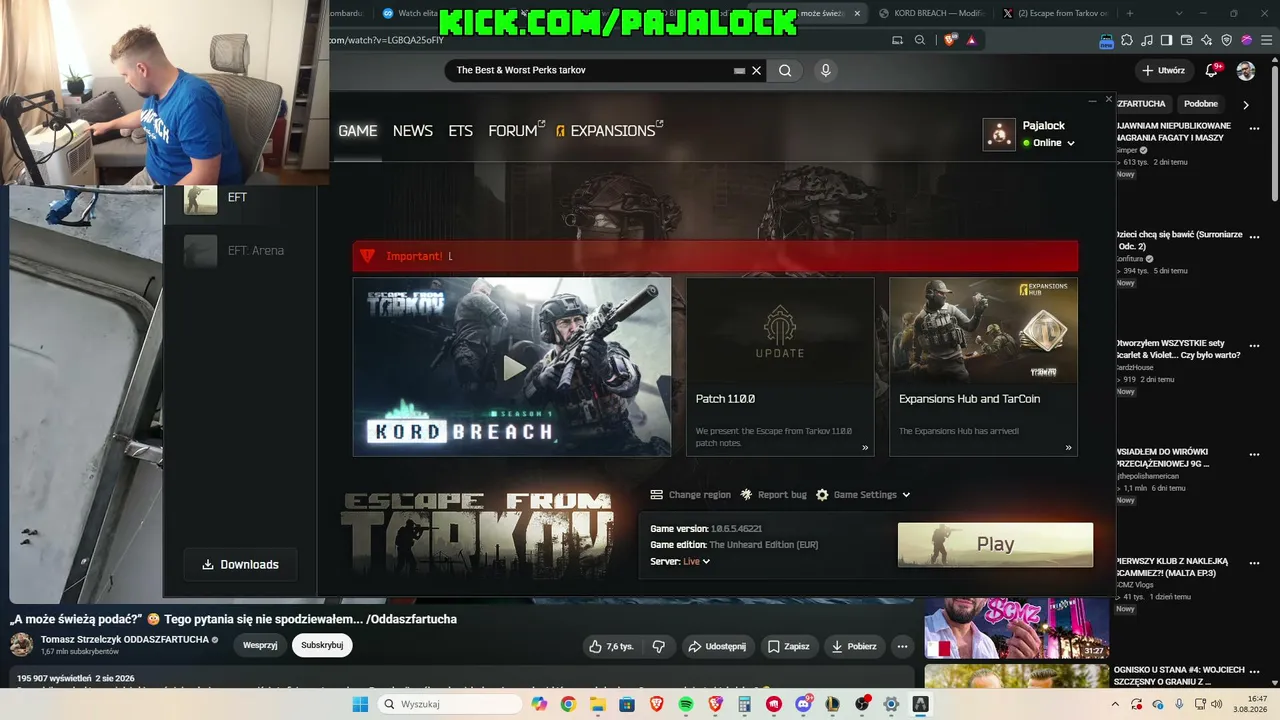Open the Tomasz Strzelczyk ODDASZFARTUCHA channel name
Image resolution: width=1280 pixels, height=720 pixels.
(125, 639)
